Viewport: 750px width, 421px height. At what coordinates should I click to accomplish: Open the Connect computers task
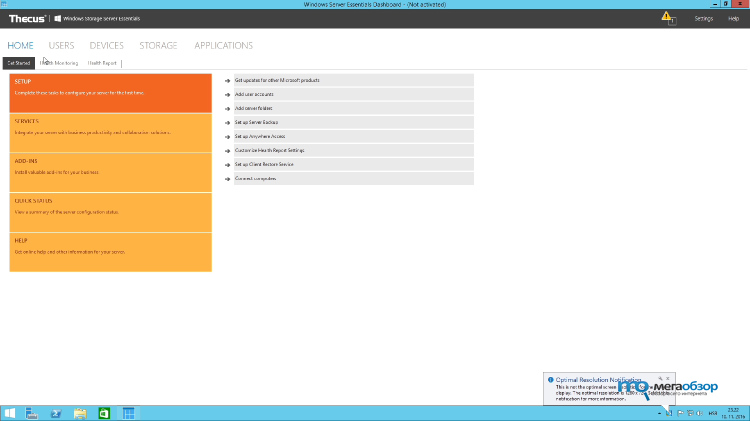tap(353, 178)
